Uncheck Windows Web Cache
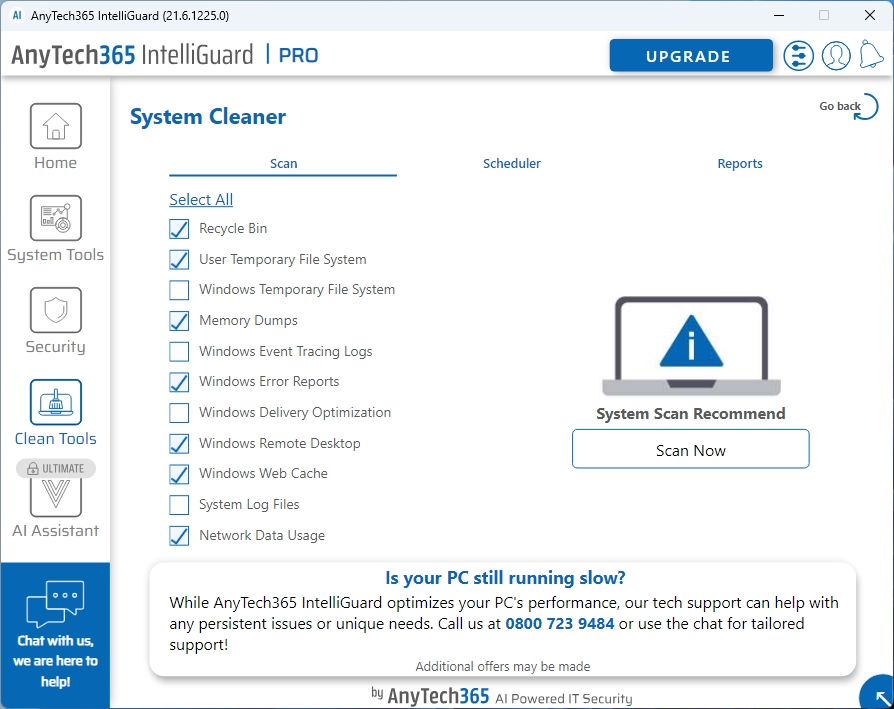Screen dimensions: 894x709 tap(179, 474)
